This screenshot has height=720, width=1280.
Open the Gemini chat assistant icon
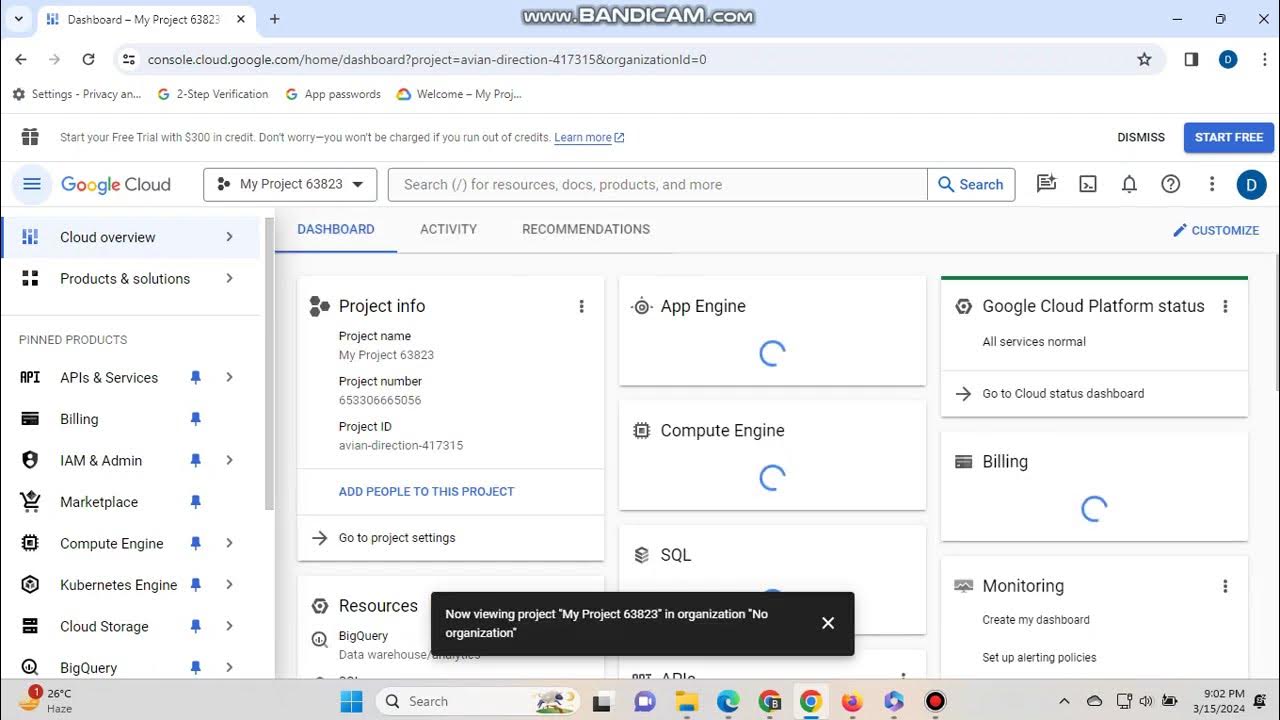tap(1047, 184)
